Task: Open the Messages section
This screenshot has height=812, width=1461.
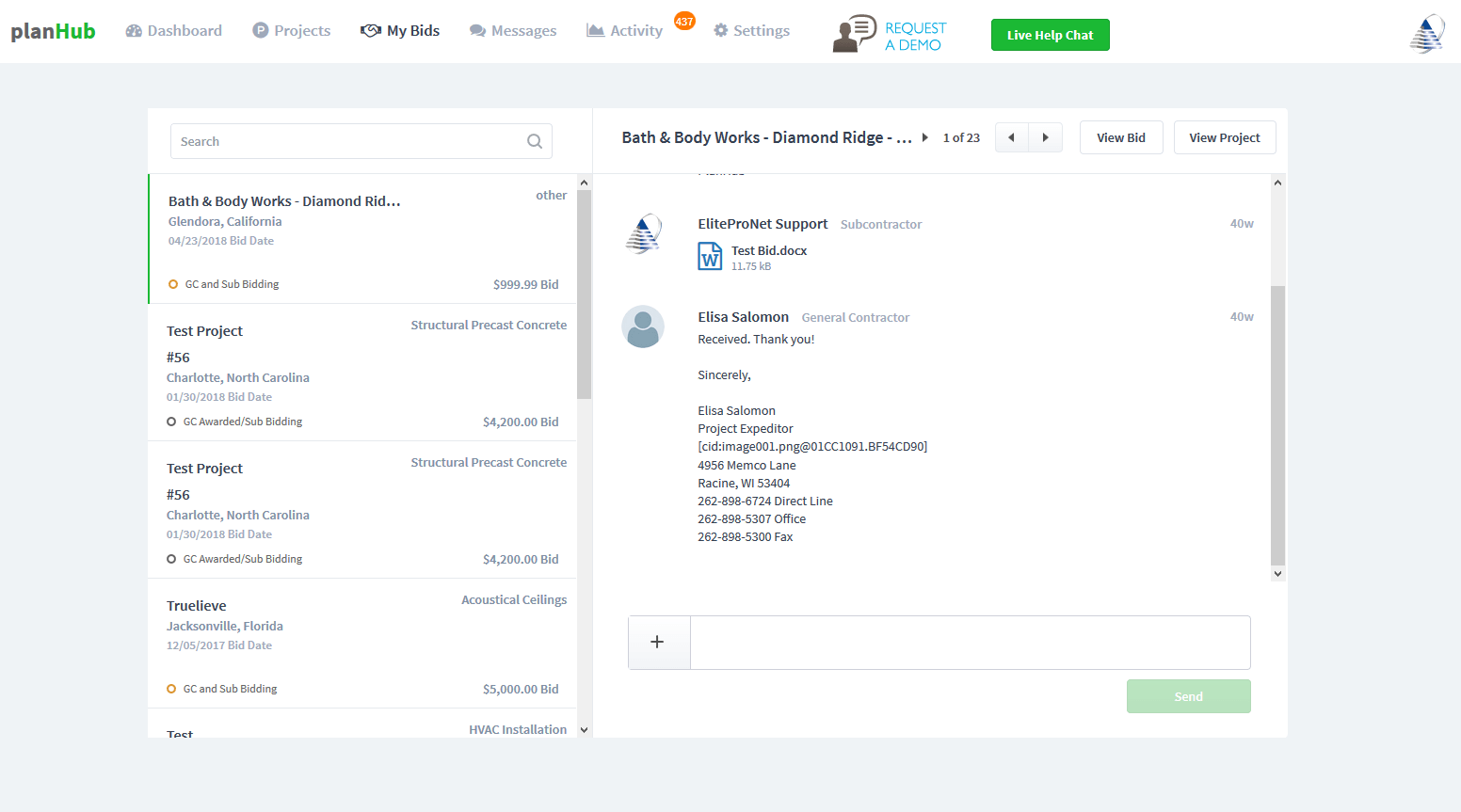Action: (x=513, y=30)
